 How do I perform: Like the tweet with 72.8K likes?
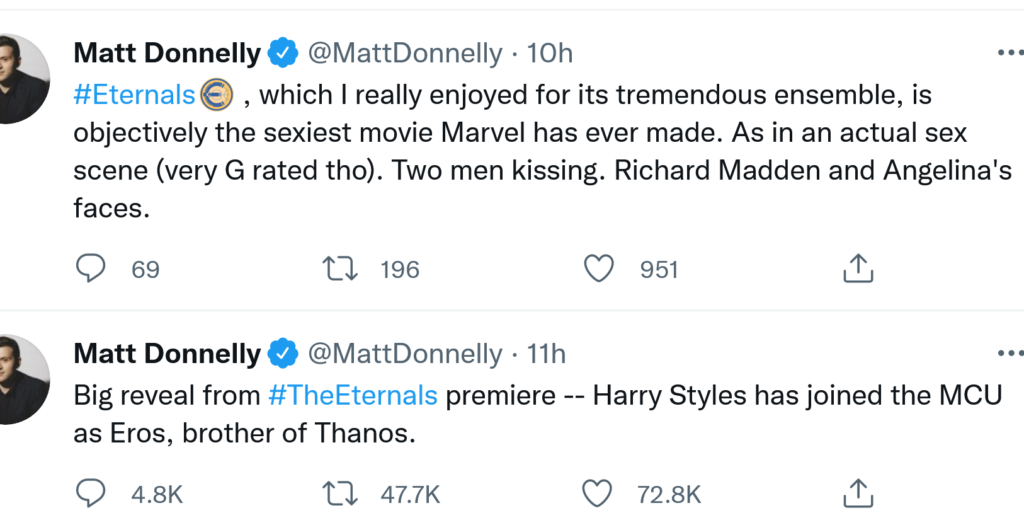(x=598, y=493)
